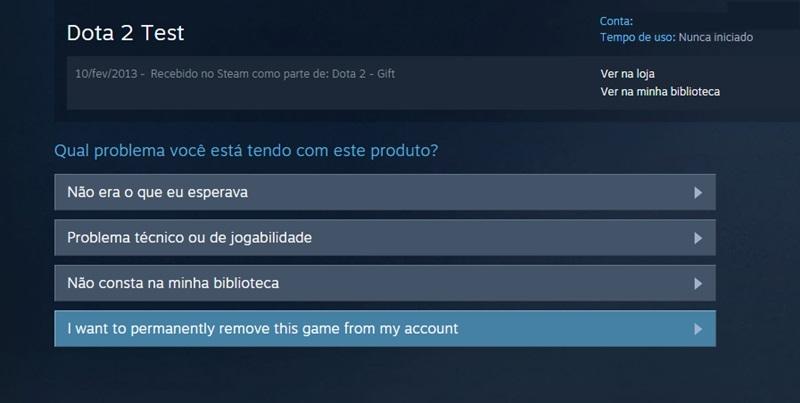The height and width of the screenshot is (403, 800).
Task: Choose 'Problema técnico ou de jogabilidade' option
Action: point(385,238)
